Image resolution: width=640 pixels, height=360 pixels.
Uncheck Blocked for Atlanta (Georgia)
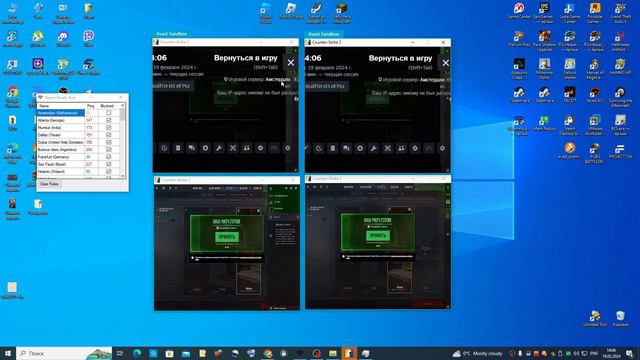[109, 120]
